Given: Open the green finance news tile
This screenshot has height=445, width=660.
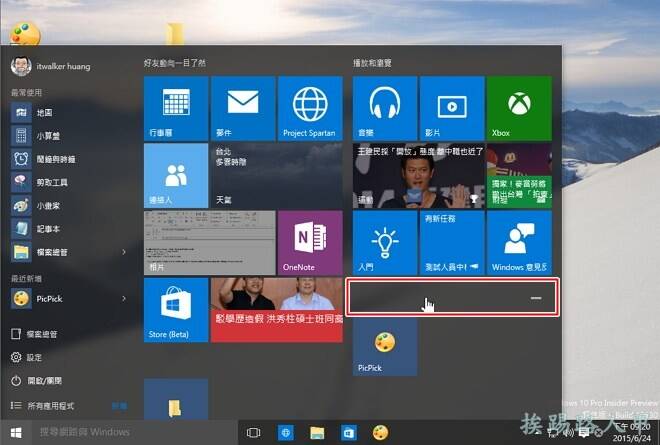Looking at the screenshot, I should [x=519, y=176].
